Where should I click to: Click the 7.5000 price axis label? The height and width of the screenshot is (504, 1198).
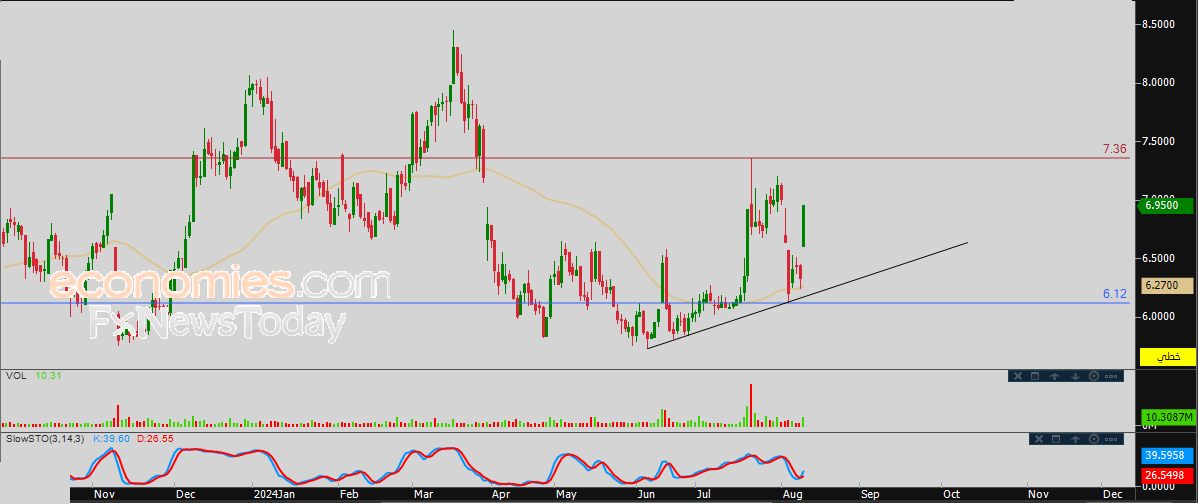[x=1159, y=142]
